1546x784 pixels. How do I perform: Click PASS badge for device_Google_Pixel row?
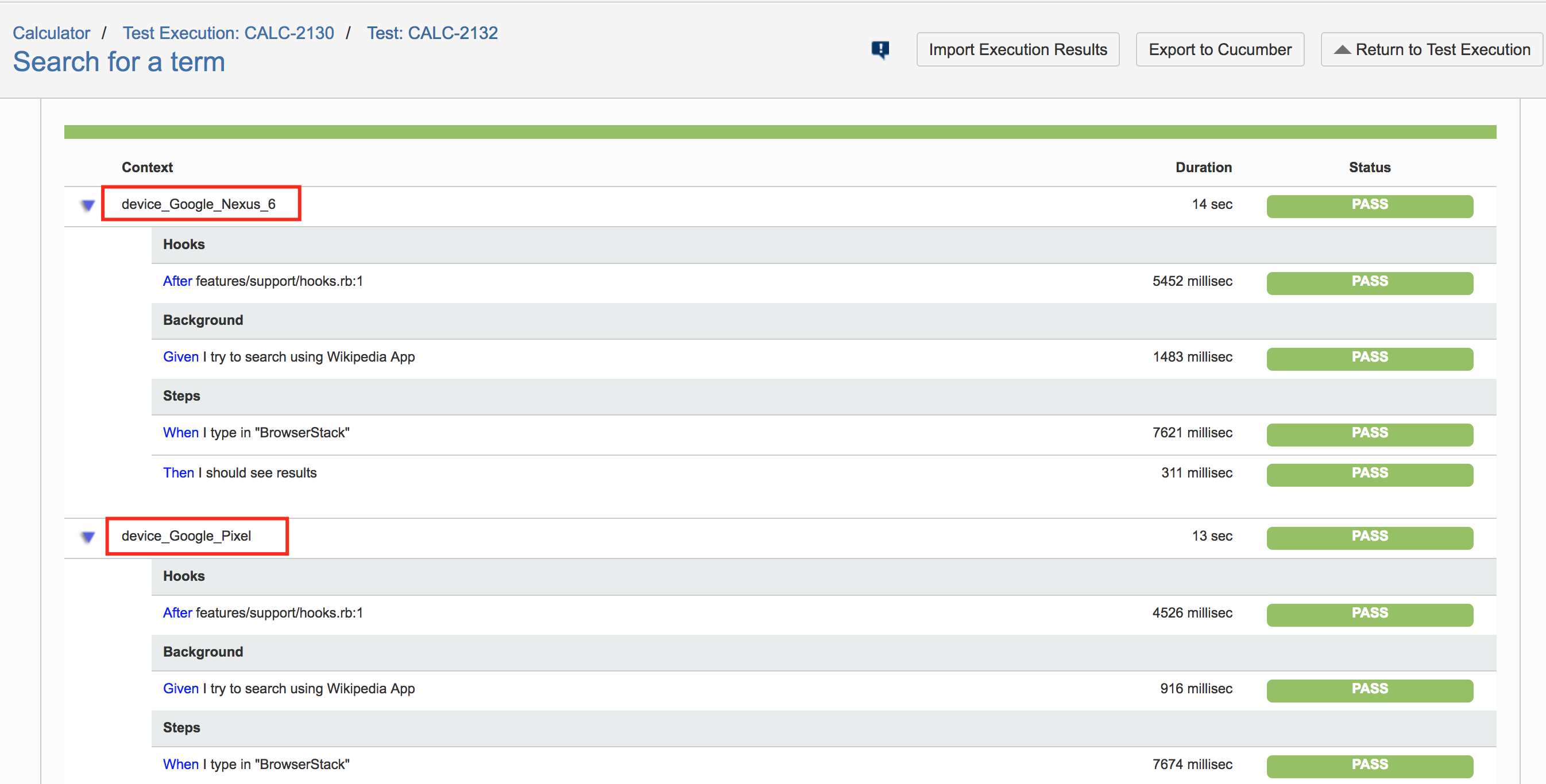1370,537
